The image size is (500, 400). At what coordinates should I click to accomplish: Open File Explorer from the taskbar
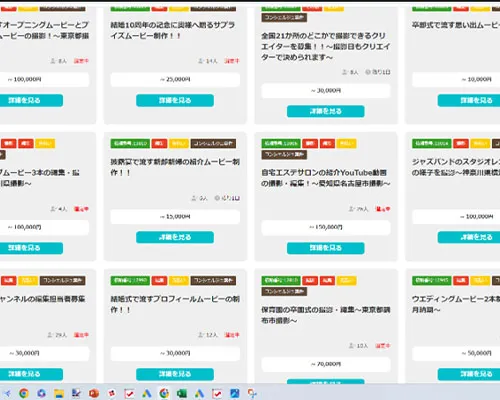(x=59, y=394)
